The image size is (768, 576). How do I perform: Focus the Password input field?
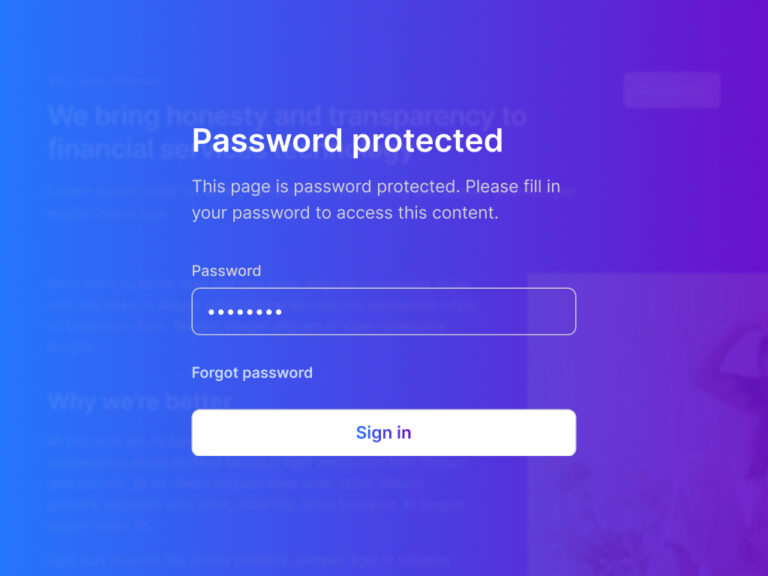point(383,312)
